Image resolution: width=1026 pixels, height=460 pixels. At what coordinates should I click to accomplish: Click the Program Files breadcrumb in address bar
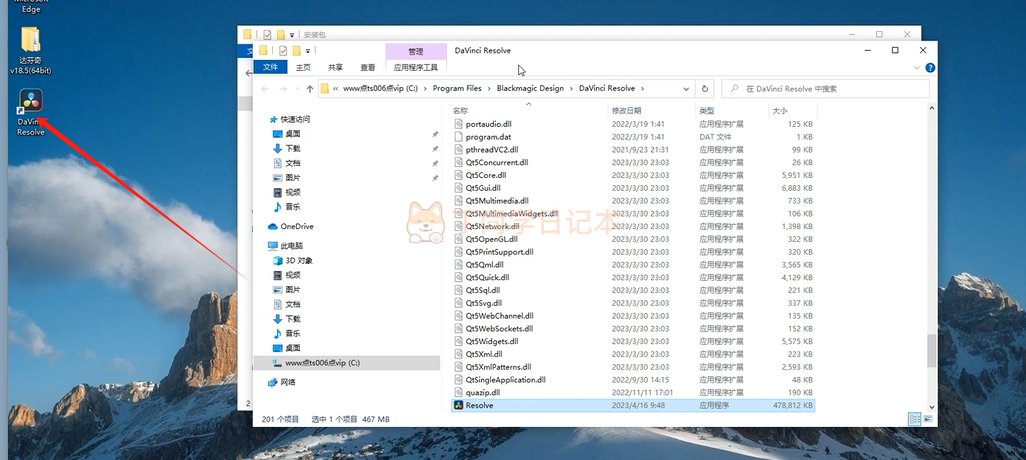[x=457, y=88]
